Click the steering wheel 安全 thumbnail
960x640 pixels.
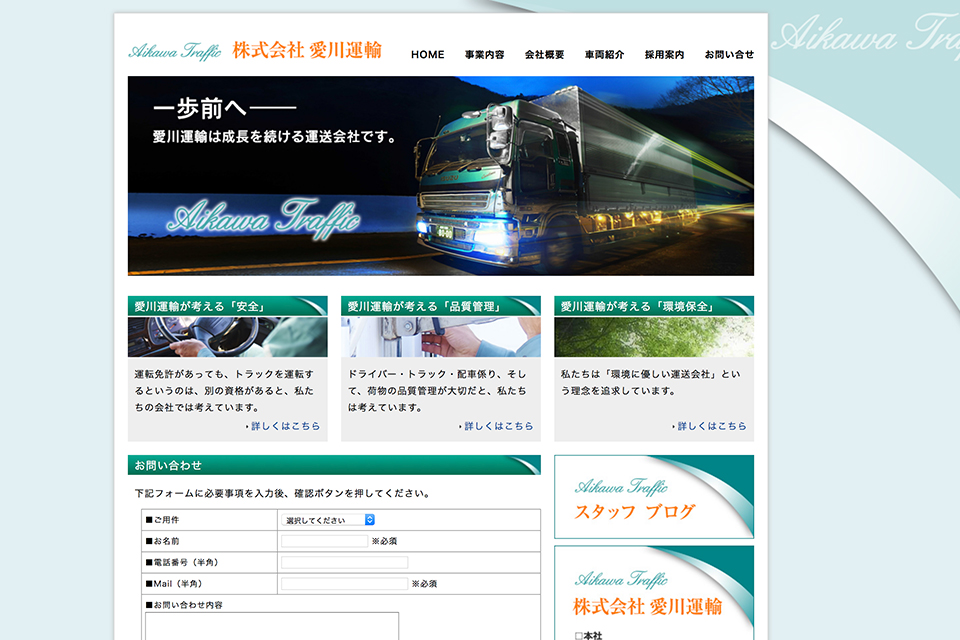click(x=227, y=337)
